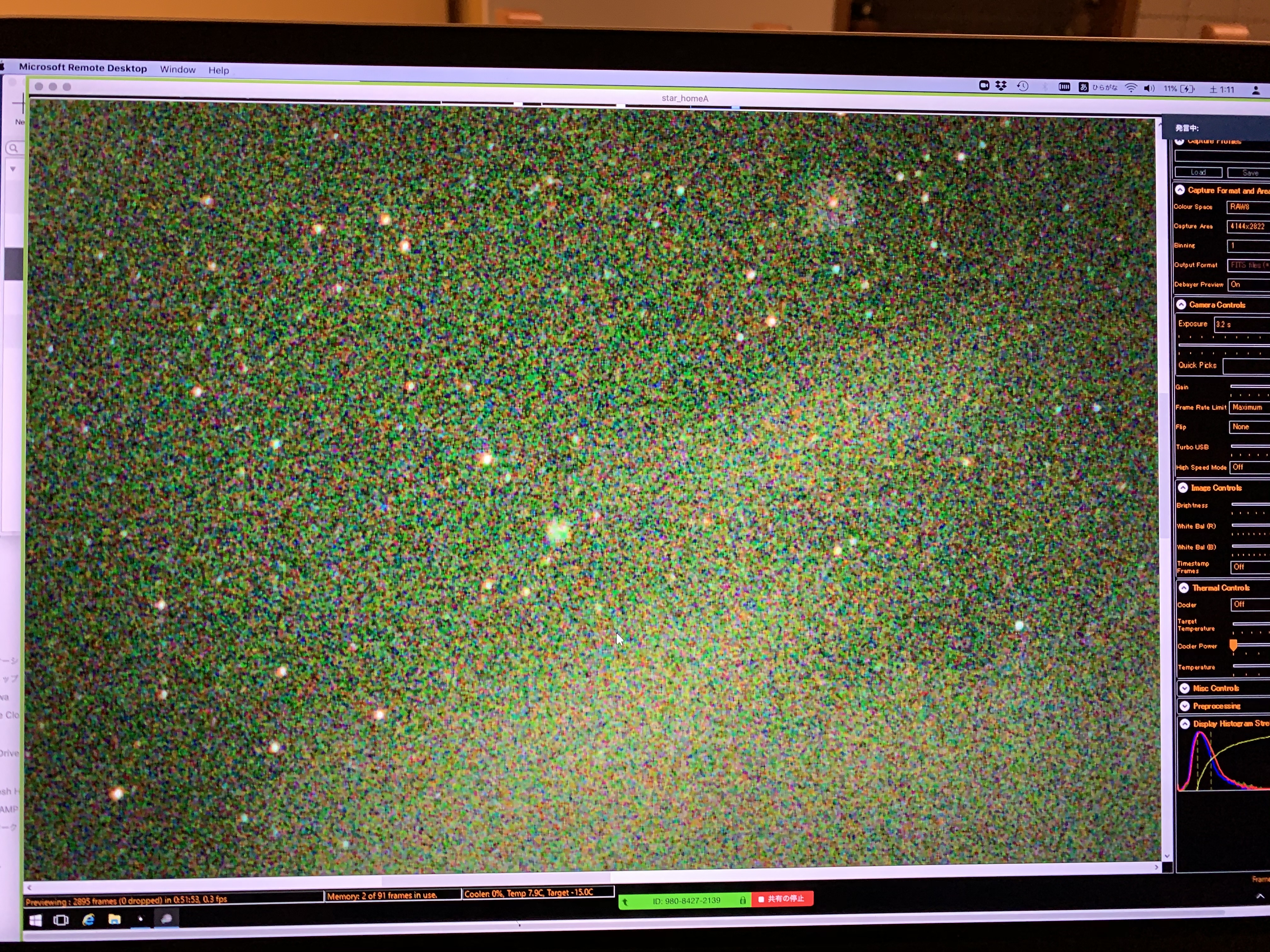This screenshot has height=952, width=1270.
Task: Open the Cooler Off dropdown
Action: 1249,605
